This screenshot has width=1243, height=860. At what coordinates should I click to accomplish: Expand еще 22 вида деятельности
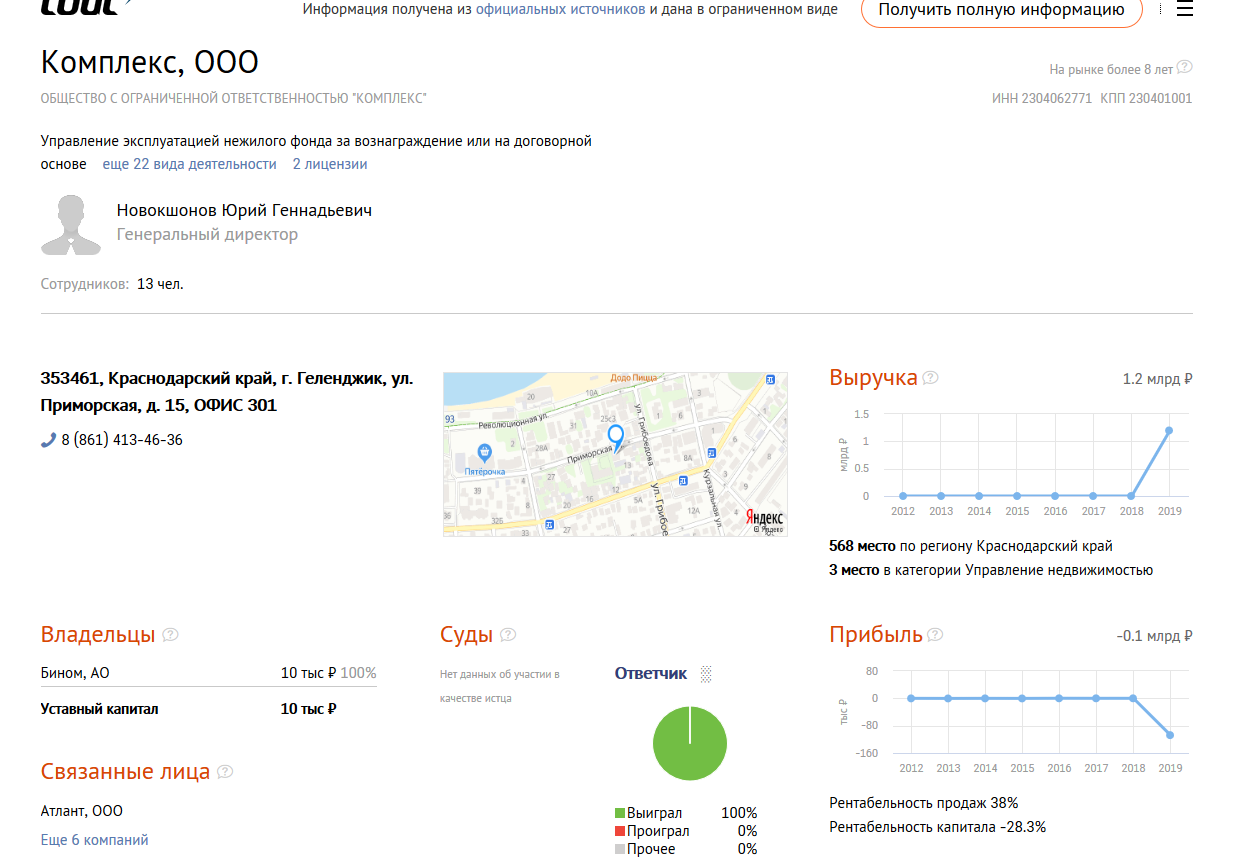click(189, 164)
